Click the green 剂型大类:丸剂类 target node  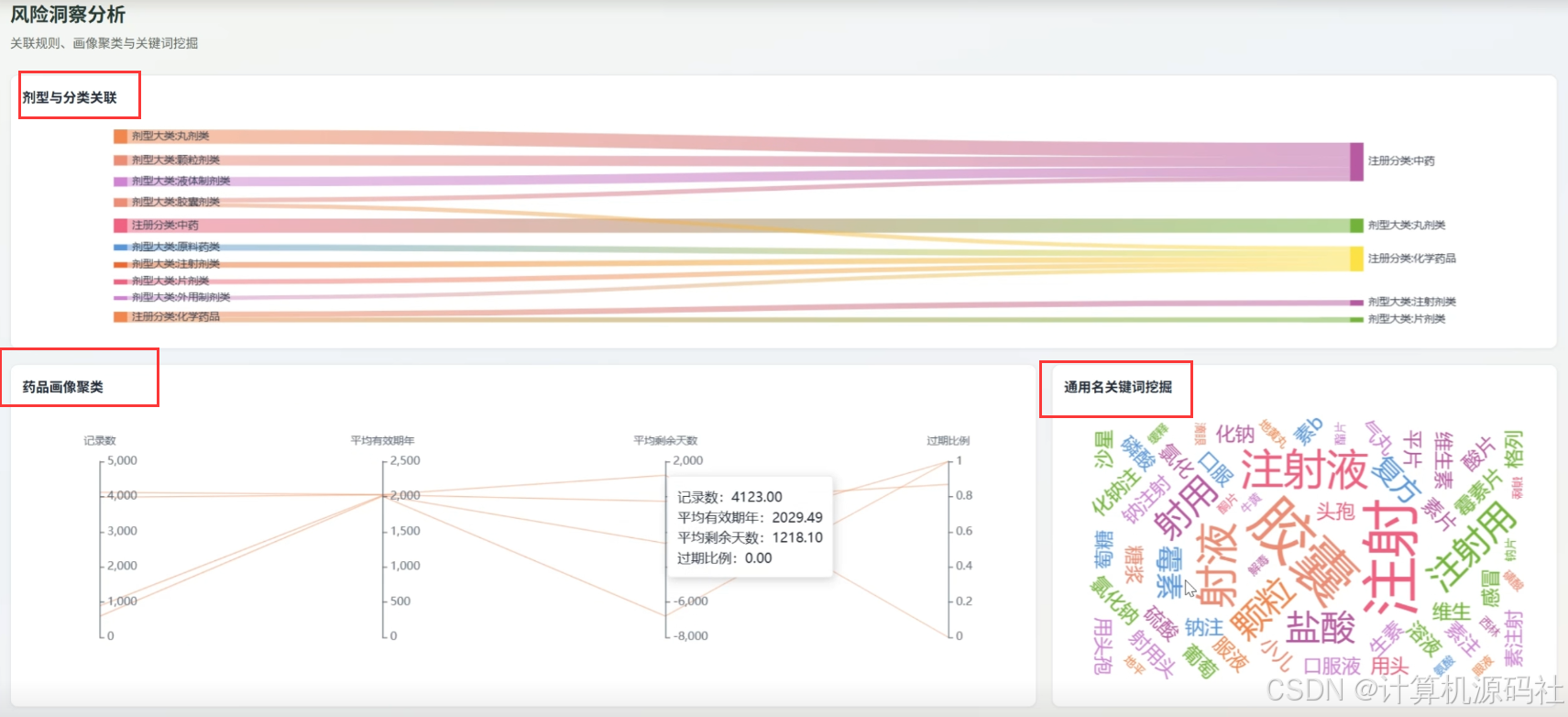1356,226
